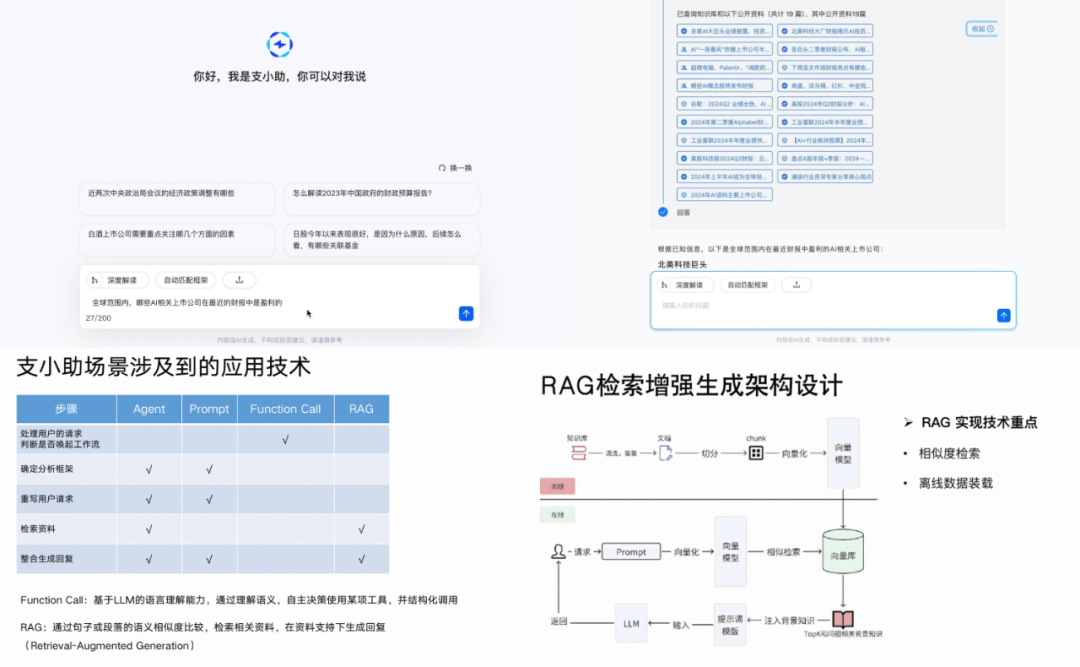Open the source starting with 超微电脑、Palantir
This screenshot has height=667, width=1080.
[725, 68]
